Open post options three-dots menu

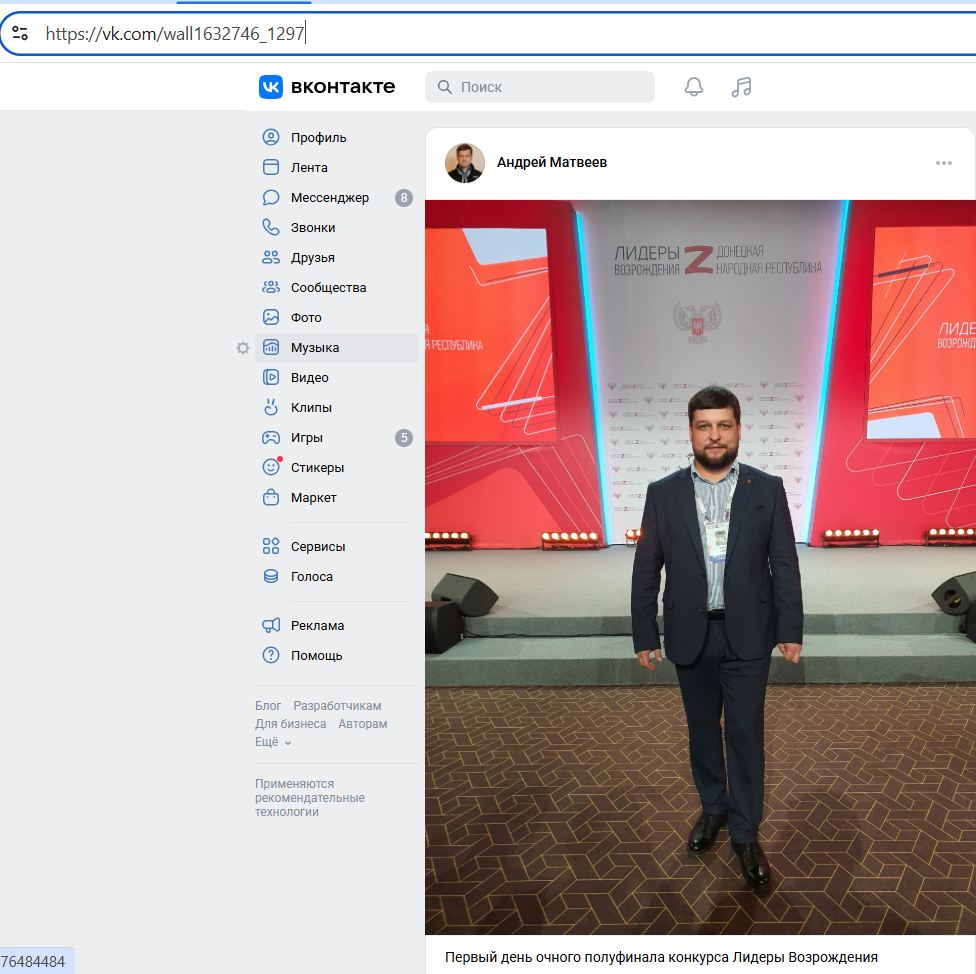point(943,163)
